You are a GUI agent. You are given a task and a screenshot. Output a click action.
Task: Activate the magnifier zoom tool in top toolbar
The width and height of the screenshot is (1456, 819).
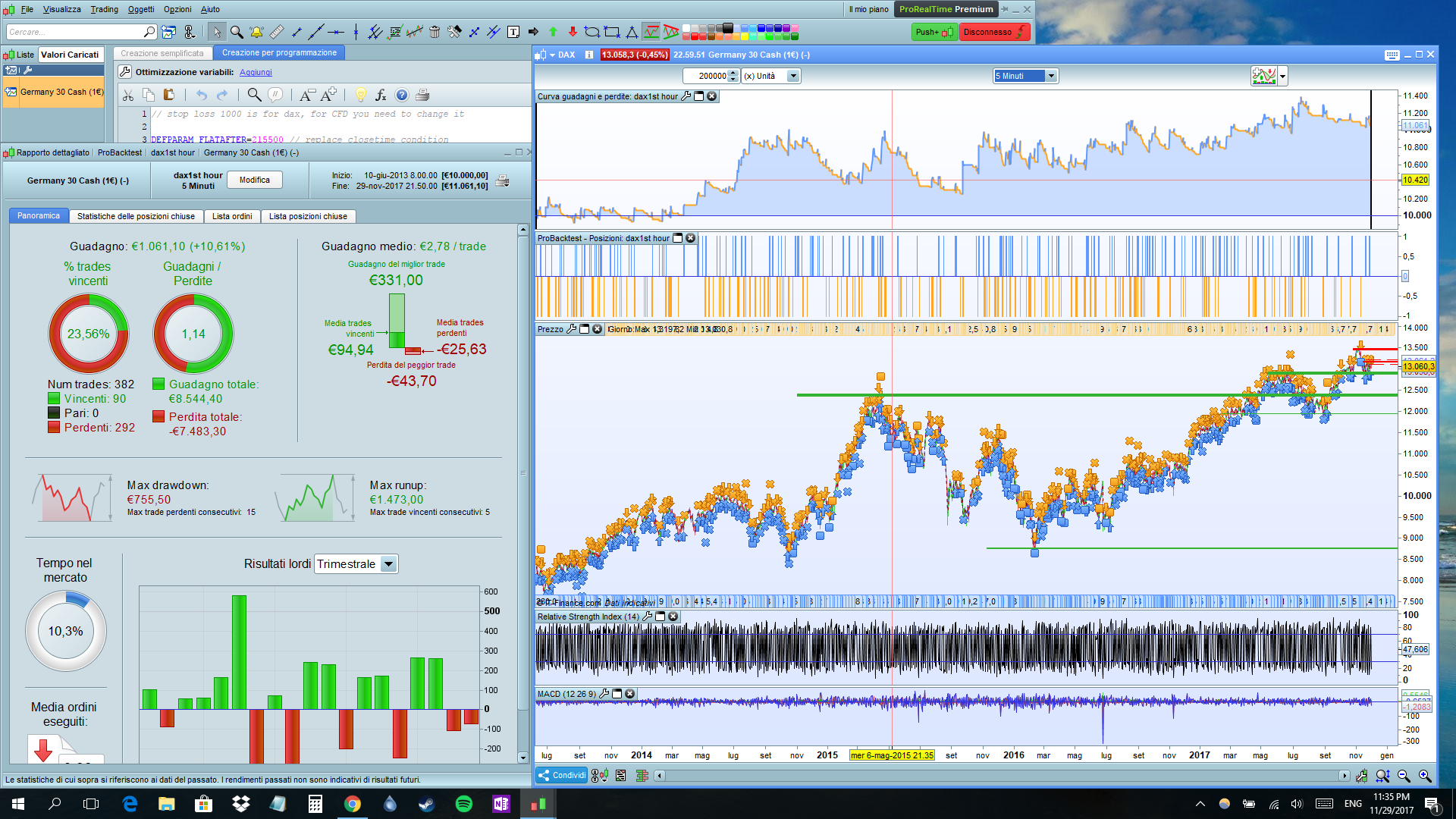(237, 32)
